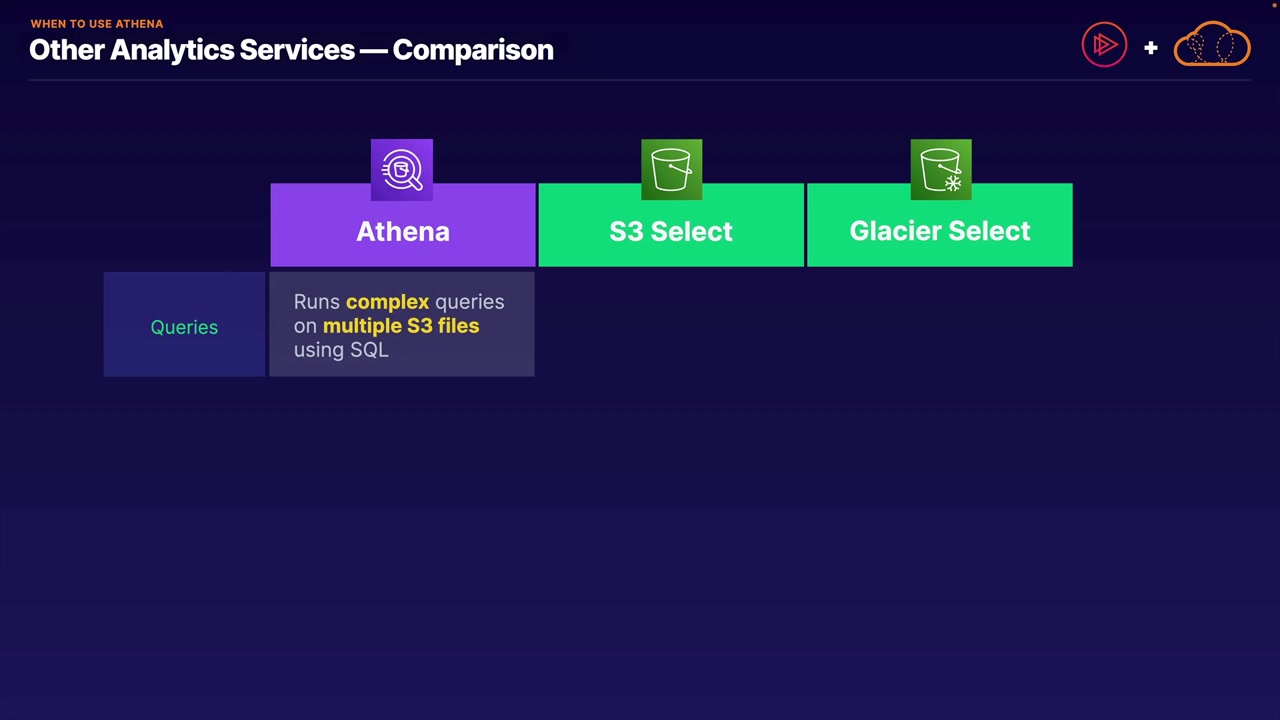Click the A Cloud Guru cloud logo

[x=1211, y=46]
